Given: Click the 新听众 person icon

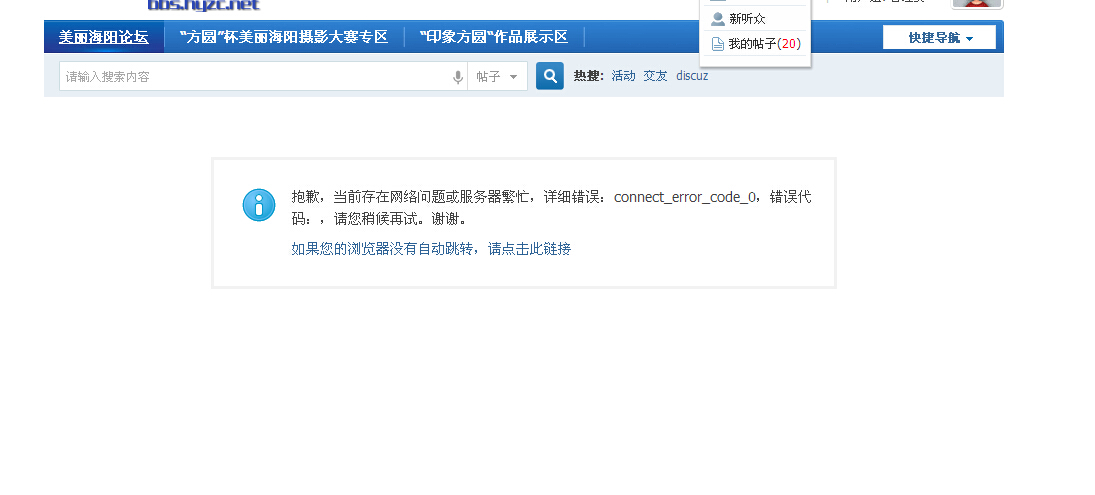Looking at the screenshot, I should [717, 19].
